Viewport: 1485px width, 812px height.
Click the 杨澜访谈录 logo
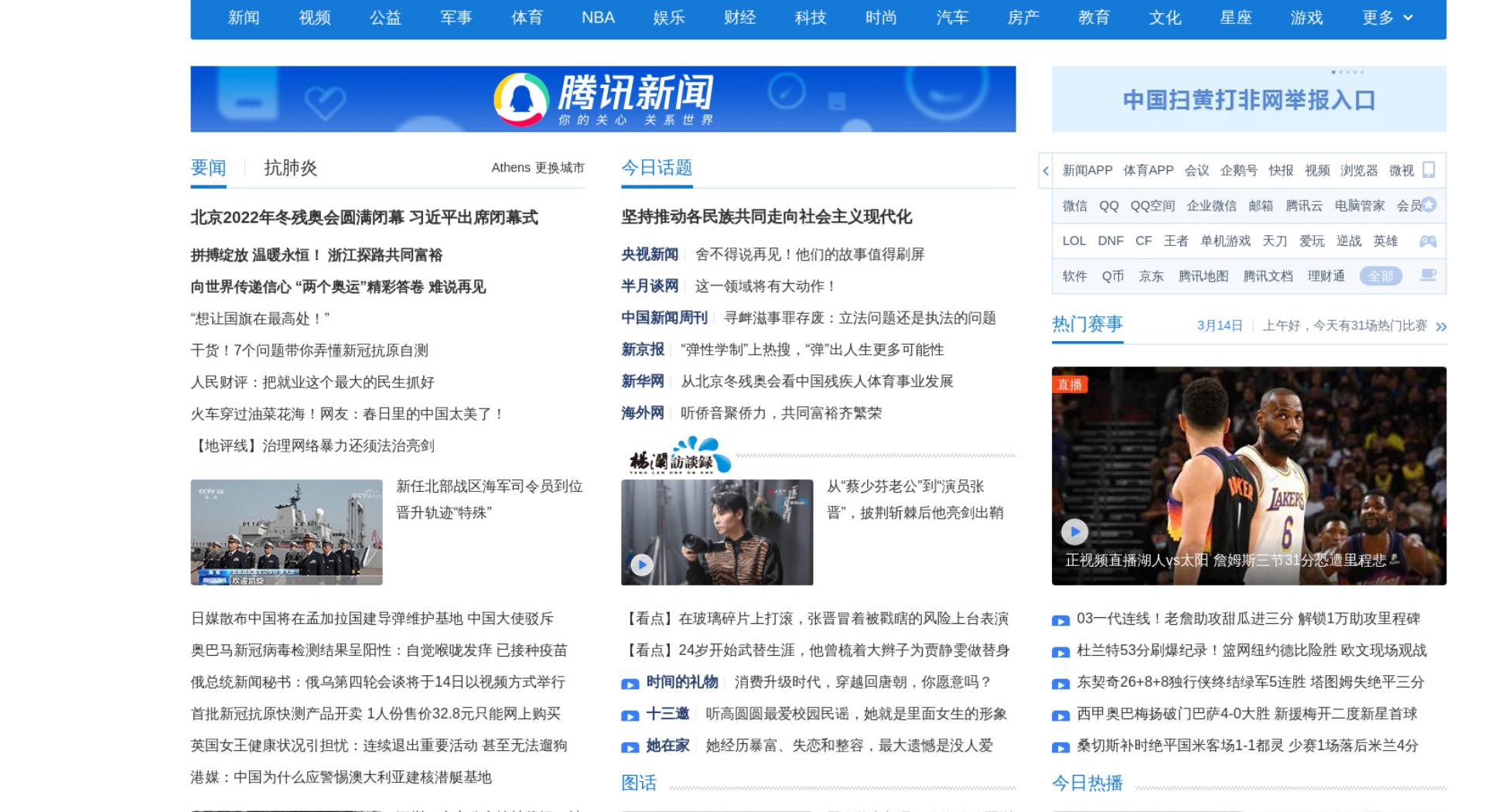point(680,454)
